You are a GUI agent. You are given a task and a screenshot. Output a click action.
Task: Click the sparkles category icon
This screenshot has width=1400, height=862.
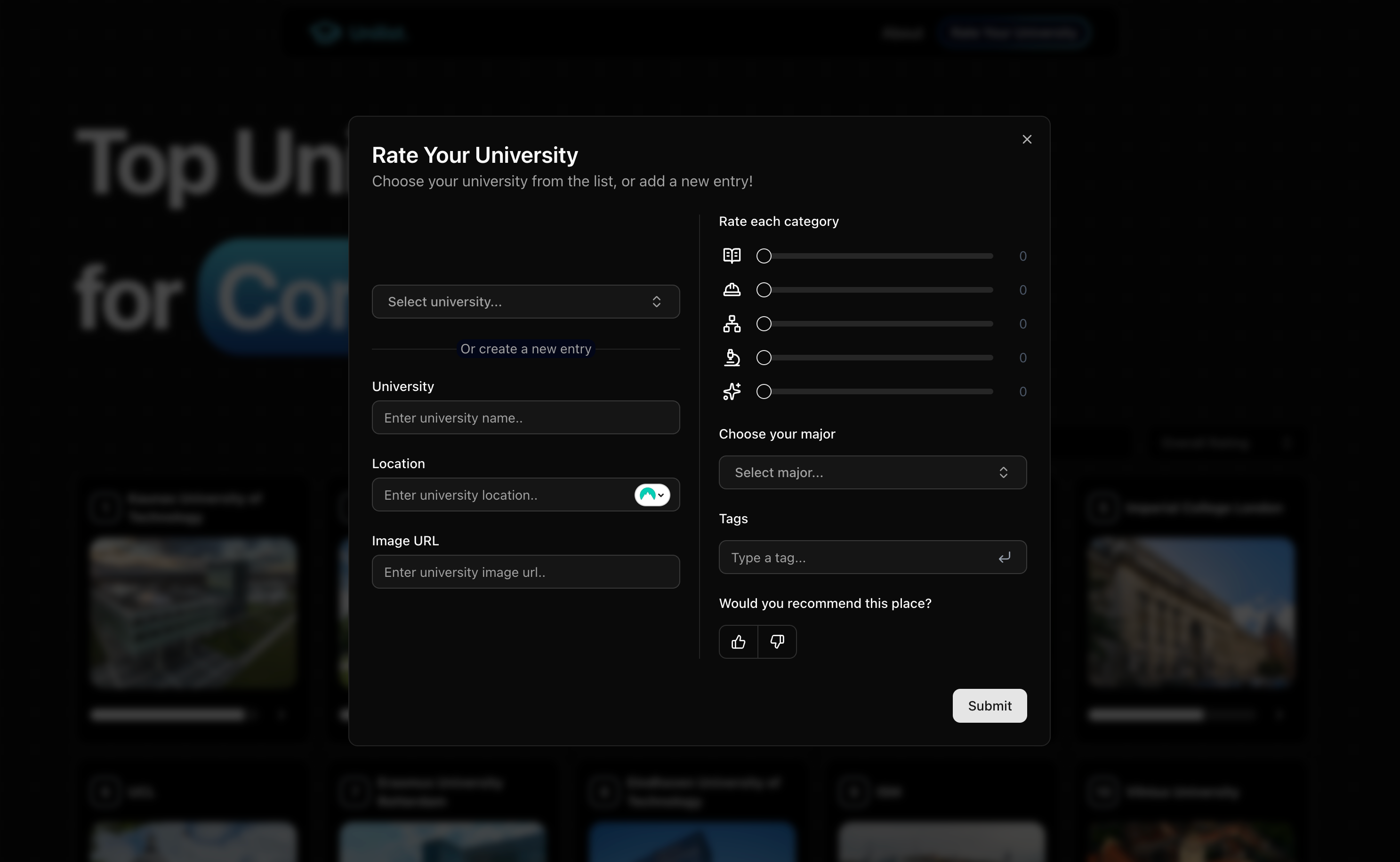pyautogui.click(x=732, y=391)
